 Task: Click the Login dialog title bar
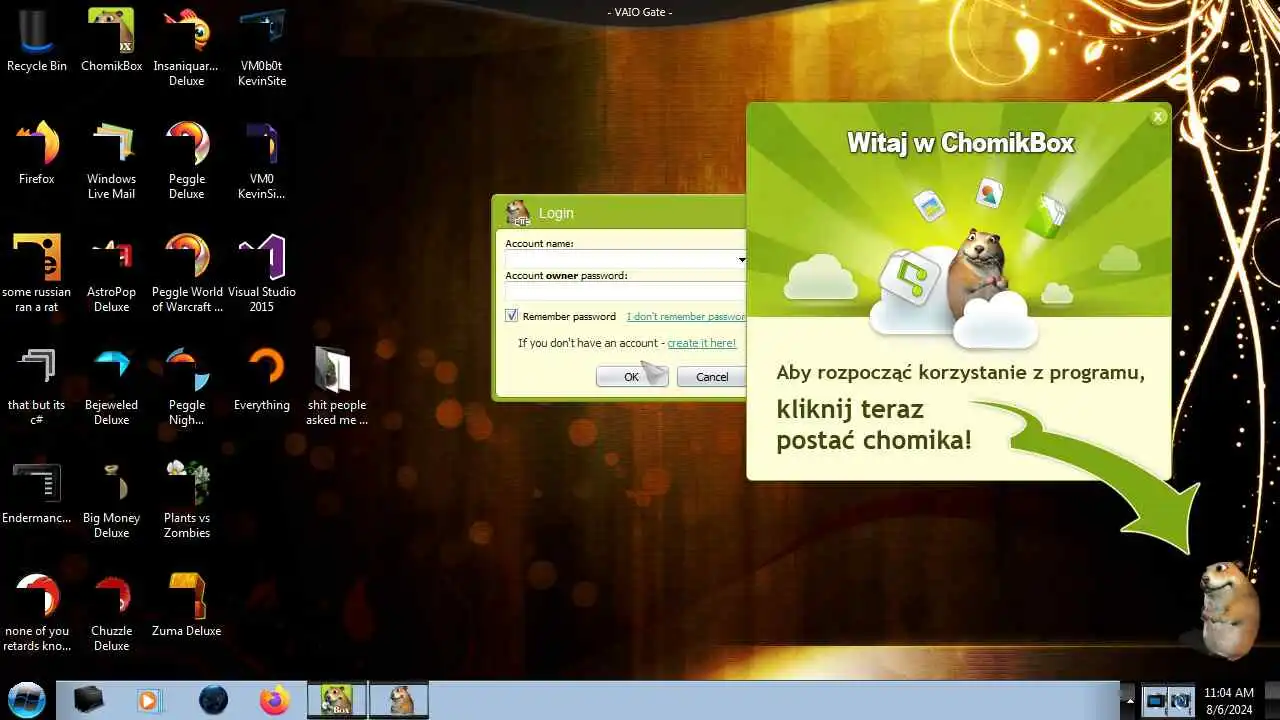pyautogui.click(x=620, y=212)
